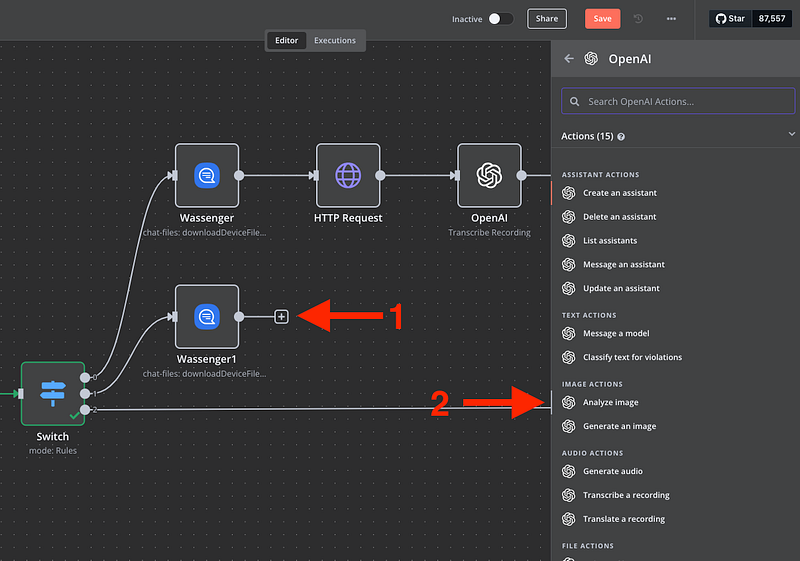Select the HTTP Request globe node

click(348, 176)
